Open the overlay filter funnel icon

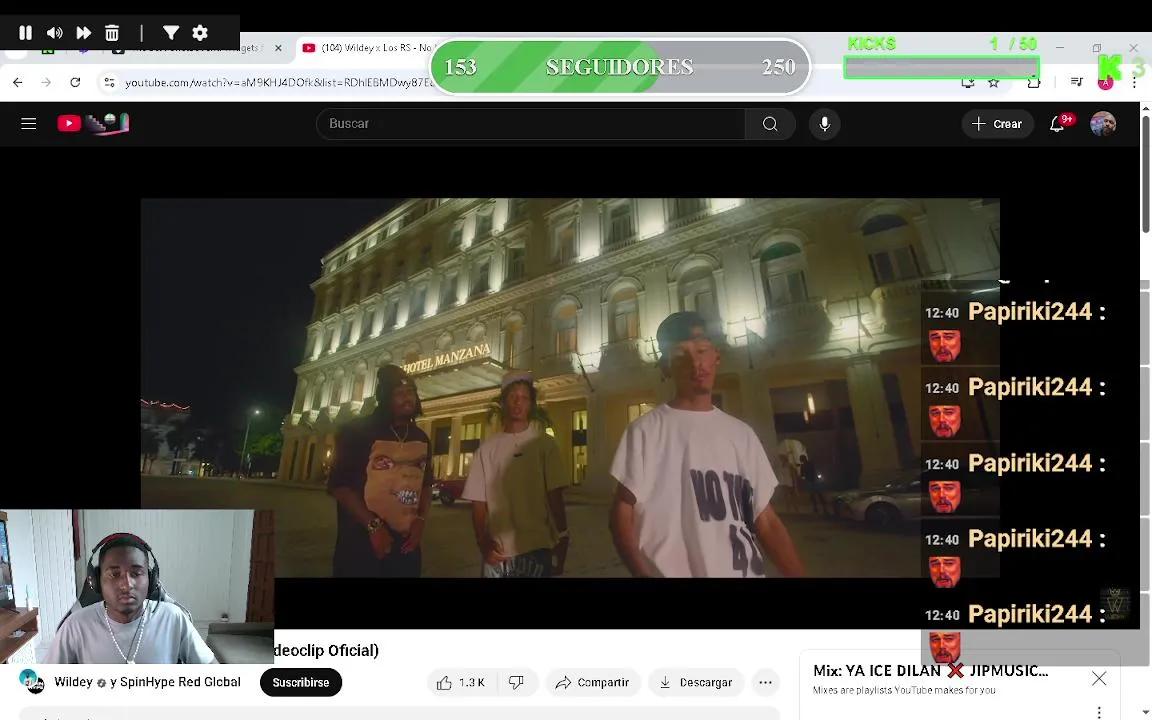170,32
